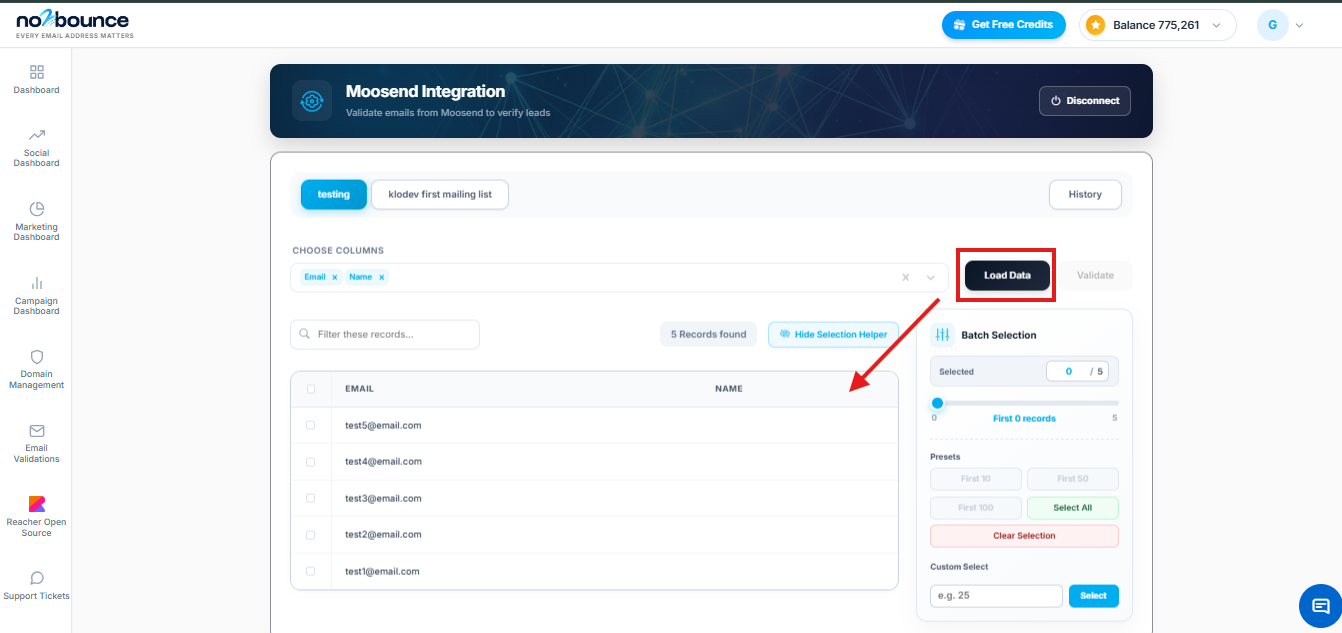Open the History view
1342x633 pixels.
pos(1085,194)
